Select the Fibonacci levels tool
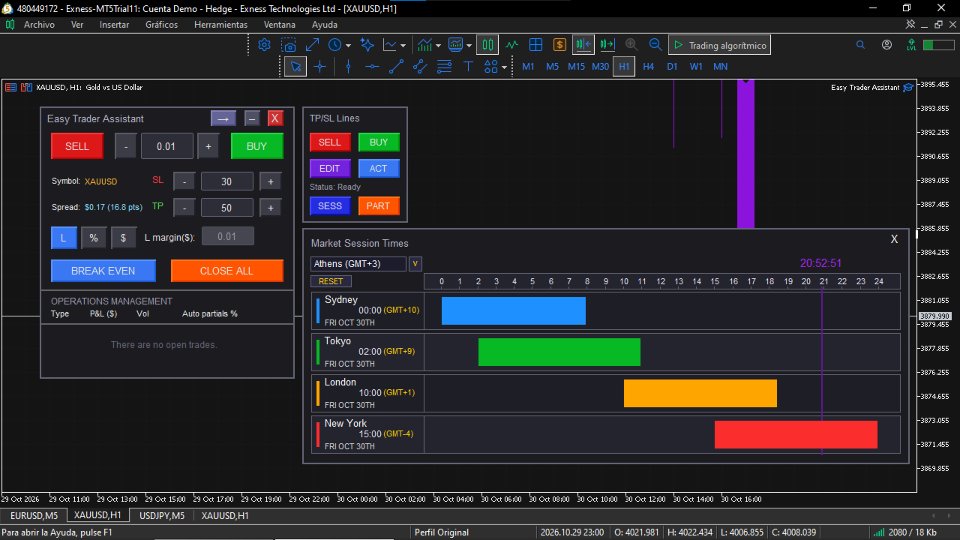Image resolution: width=960 pixels, height=540 pixels. 444,66
